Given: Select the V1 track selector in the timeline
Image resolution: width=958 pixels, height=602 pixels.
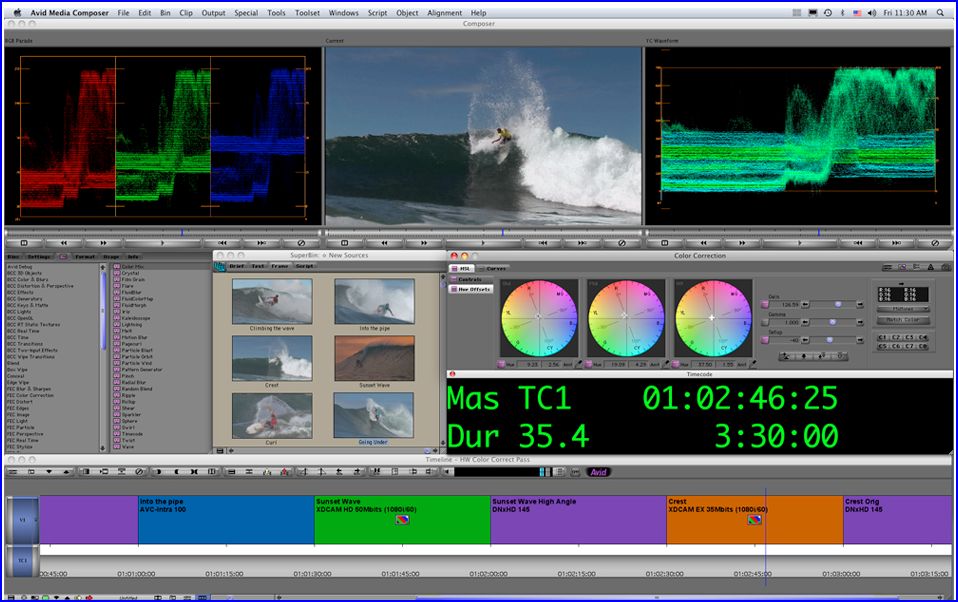Looking at the screenshot, I should (23, 520).
